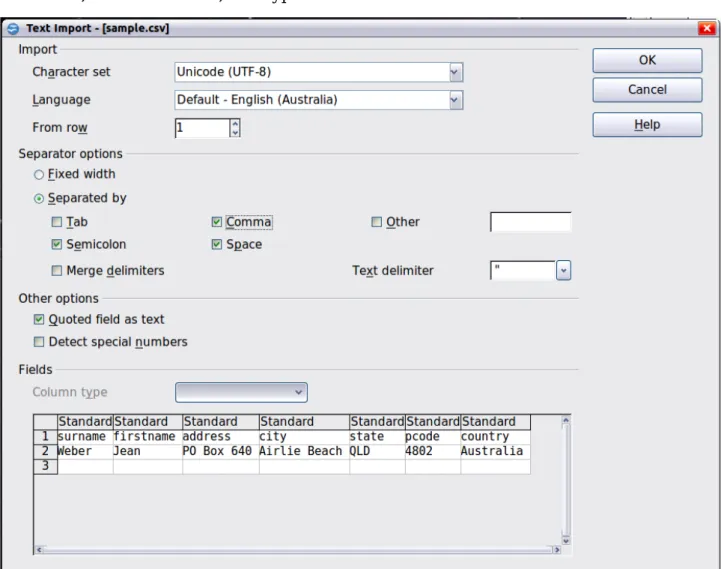Screen dimensions: 721x569
Task: Click the 'QLD' preview cell
Action: pos(377,451)
